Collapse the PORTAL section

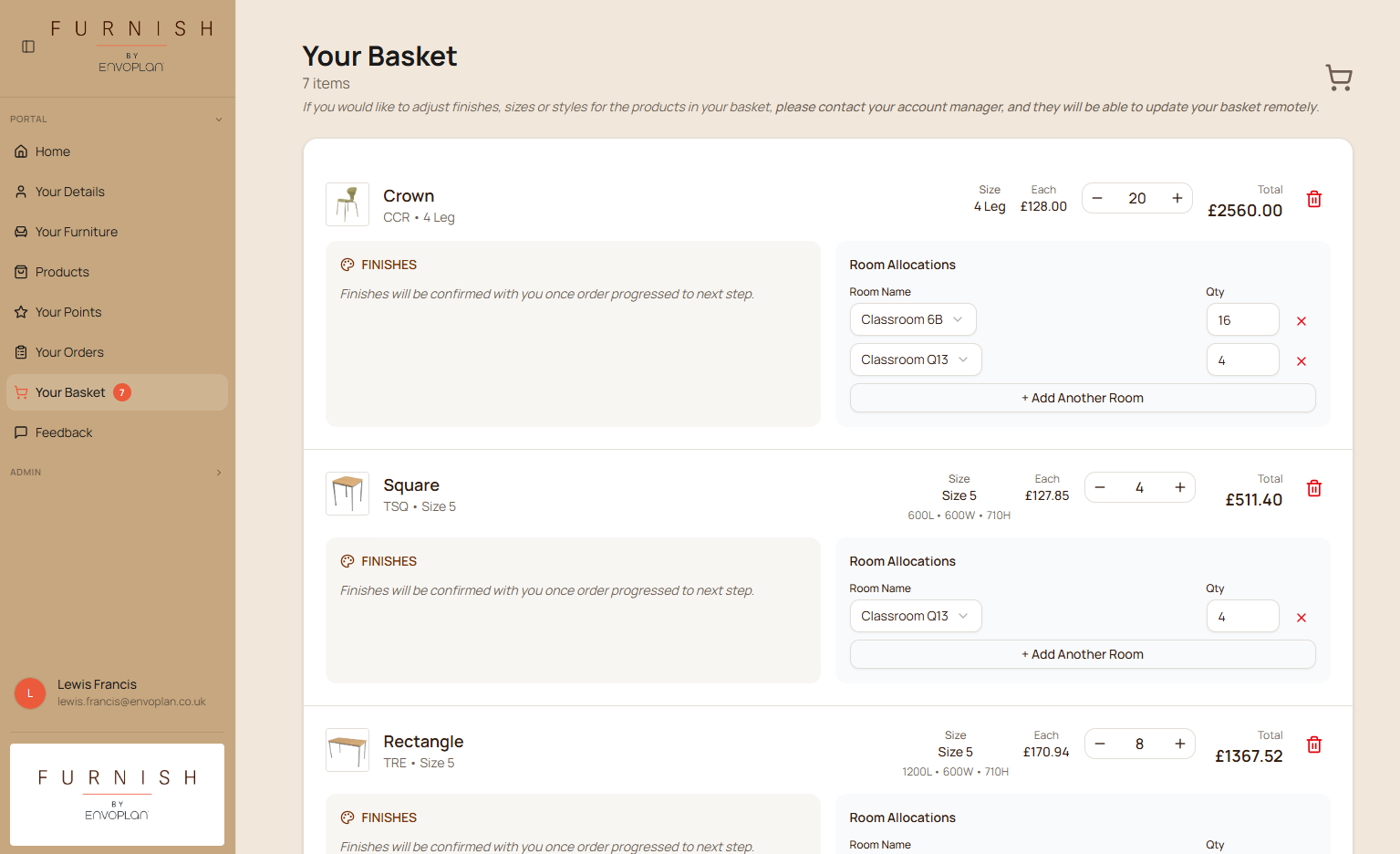coord(117,120)
